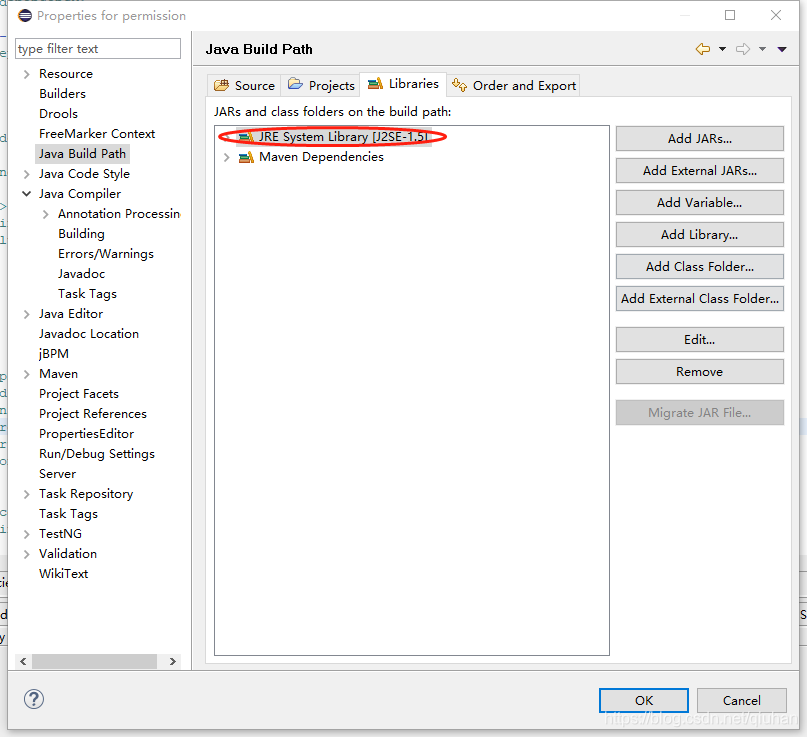This screenshot has height=737, width=807.
Task: Click the Maven Dependencies library icon
Action: coord(246,157)
